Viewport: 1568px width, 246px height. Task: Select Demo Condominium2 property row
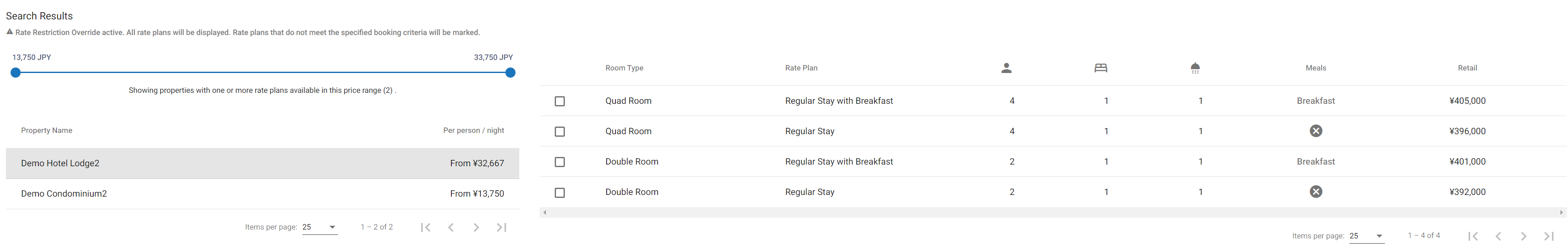[x=262, y=194]
